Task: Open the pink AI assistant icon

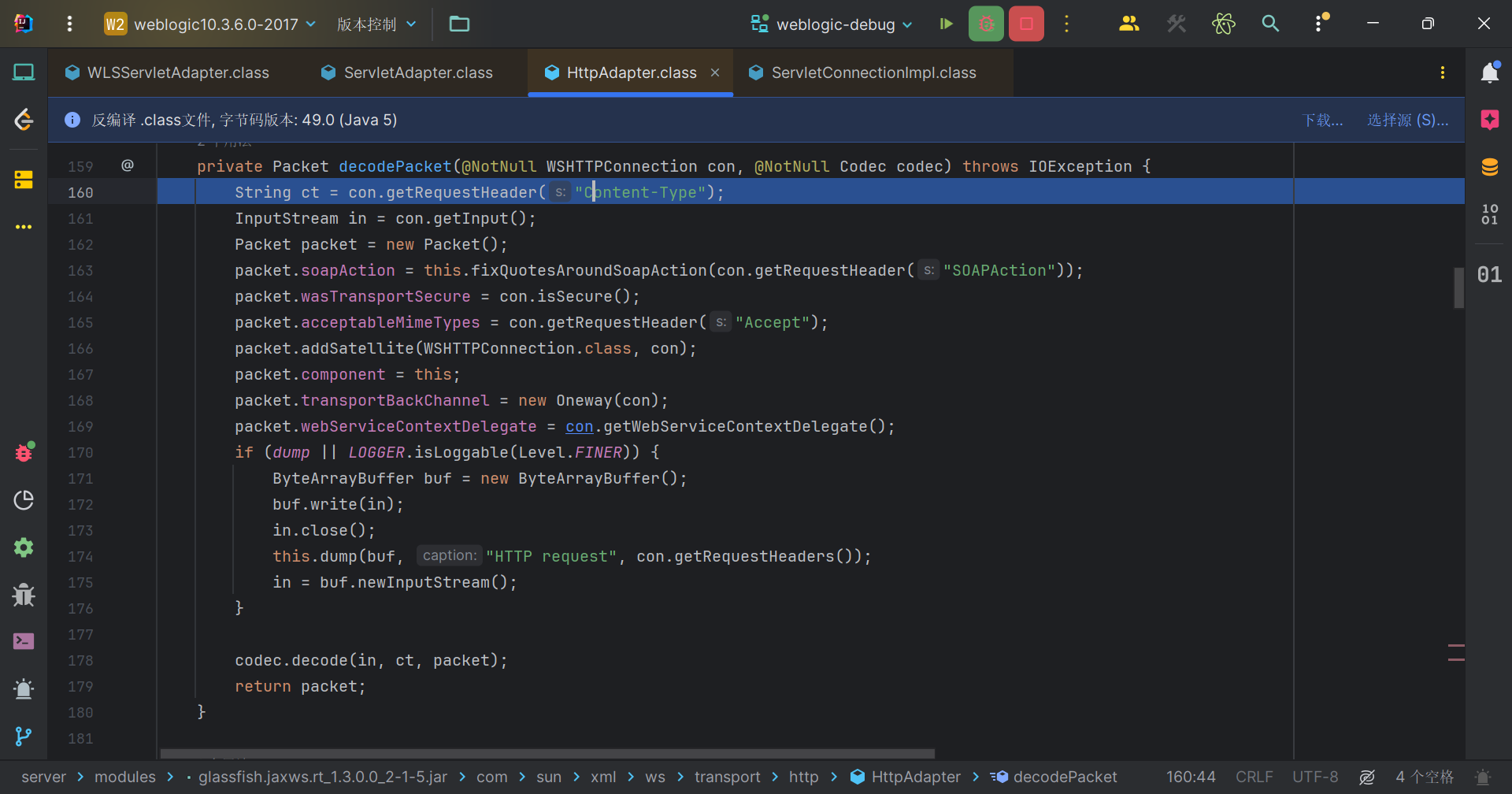Action: pyautogui.click(x=1489, y=120)
